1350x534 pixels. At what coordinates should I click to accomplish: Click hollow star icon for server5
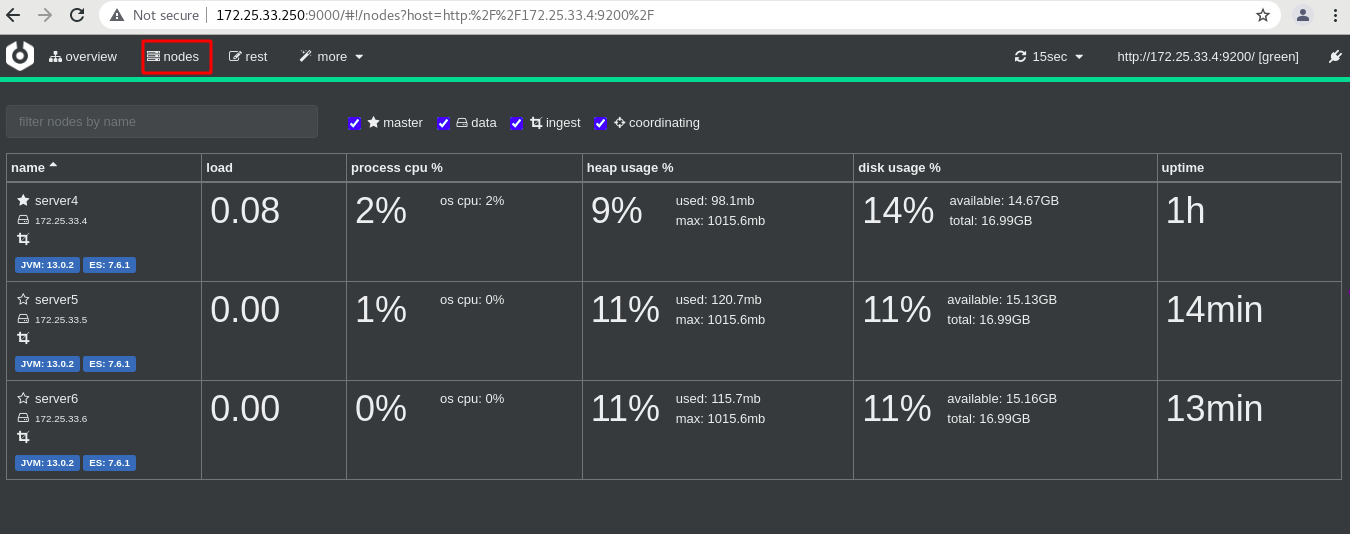click(x=23, y=299)
